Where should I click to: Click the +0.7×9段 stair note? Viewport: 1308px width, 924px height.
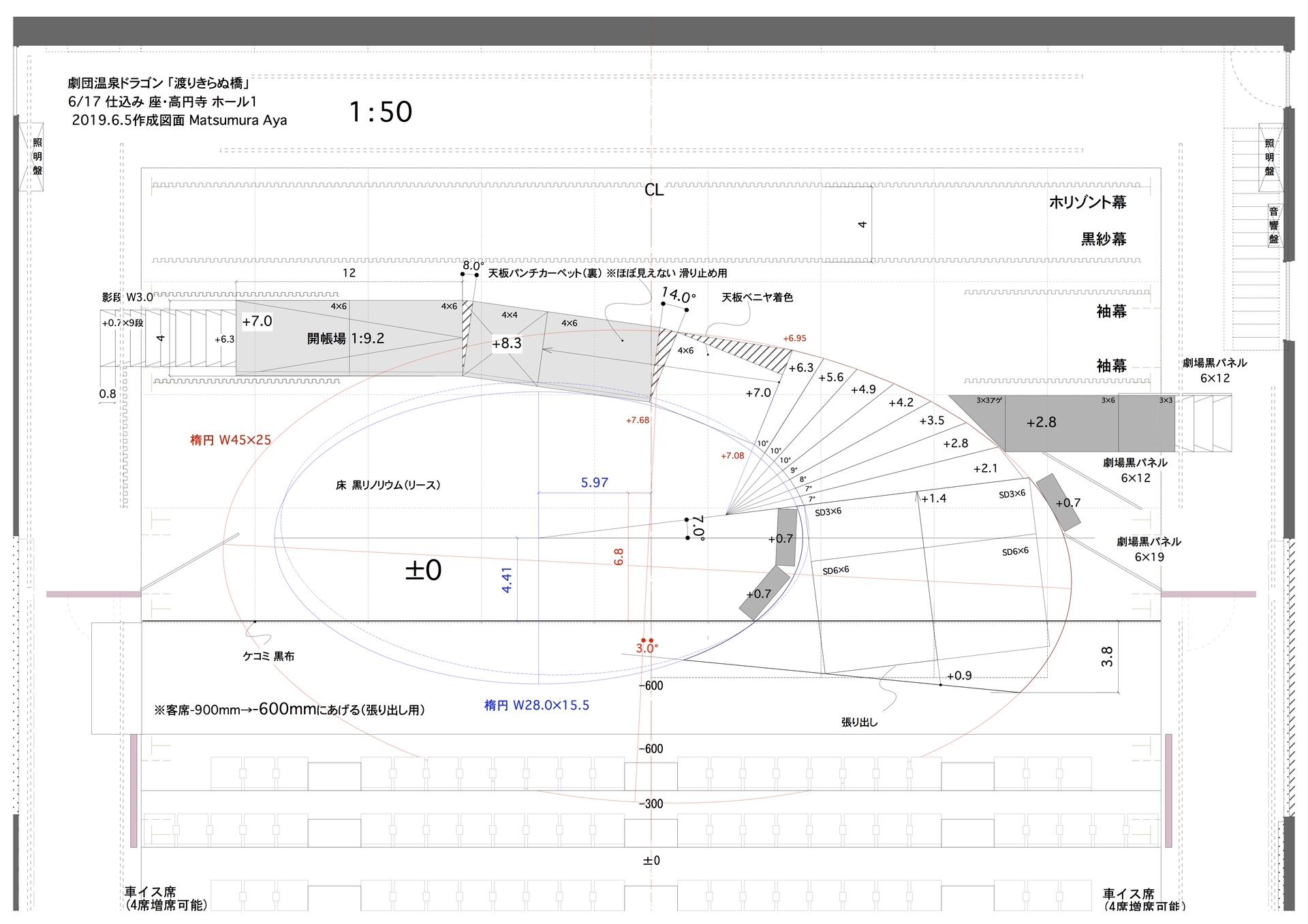123,323
